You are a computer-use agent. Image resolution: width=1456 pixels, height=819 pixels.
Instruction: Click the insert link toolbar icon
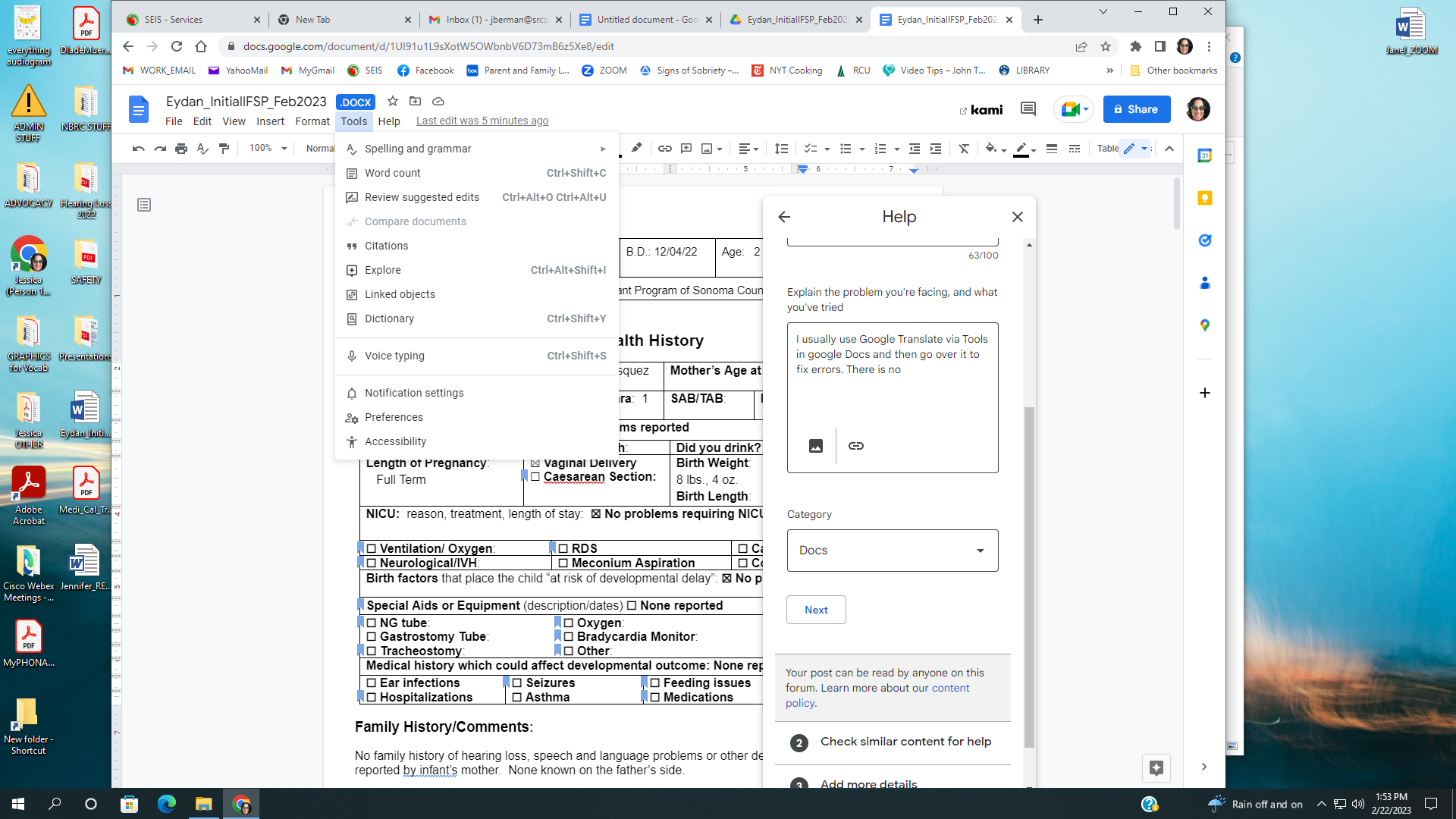[x=664, y=149]
